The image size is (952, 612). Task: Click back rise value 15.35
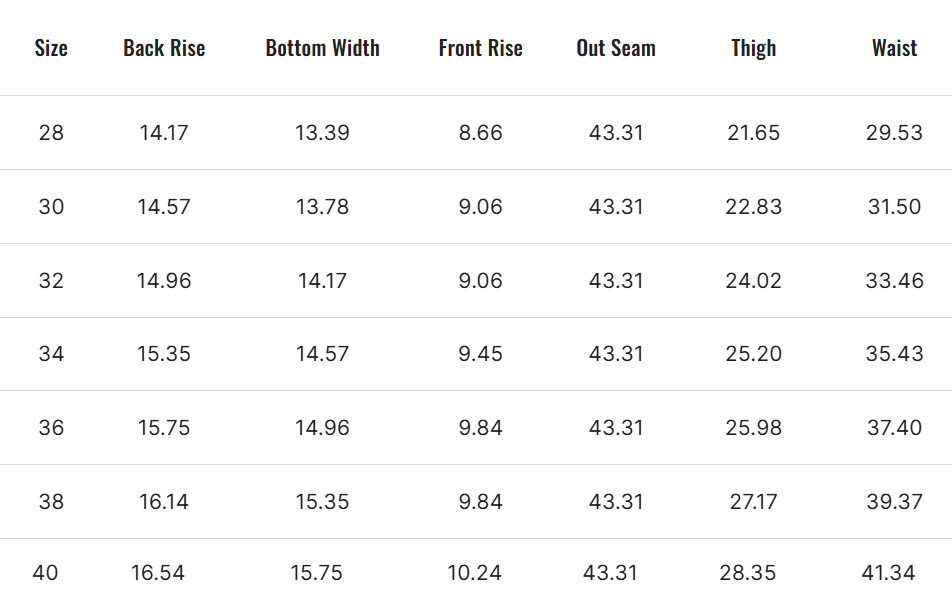click(164, 354)
